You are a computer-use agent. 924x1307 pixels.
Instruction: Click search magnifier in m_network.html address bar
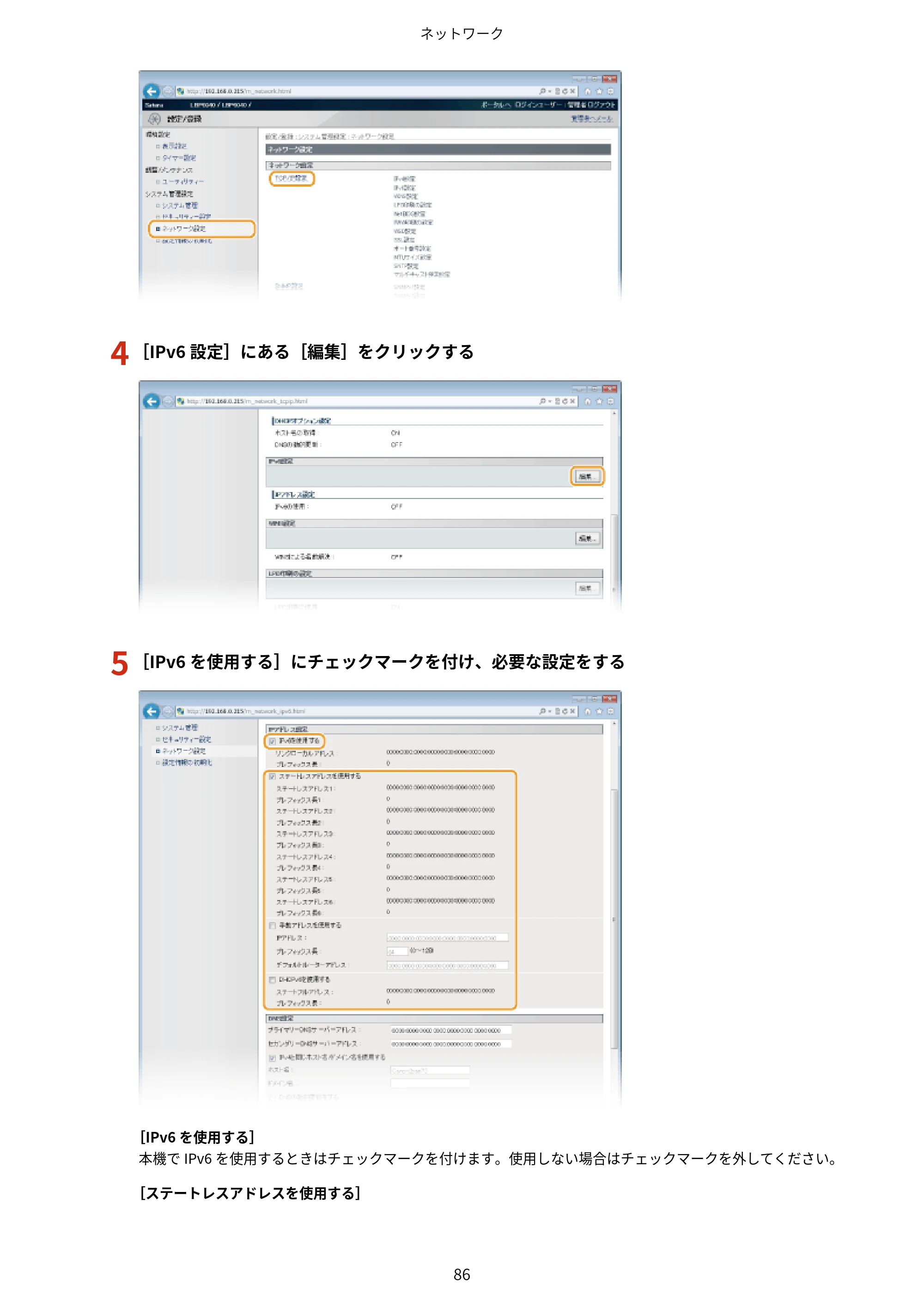[x=542, y=91]
